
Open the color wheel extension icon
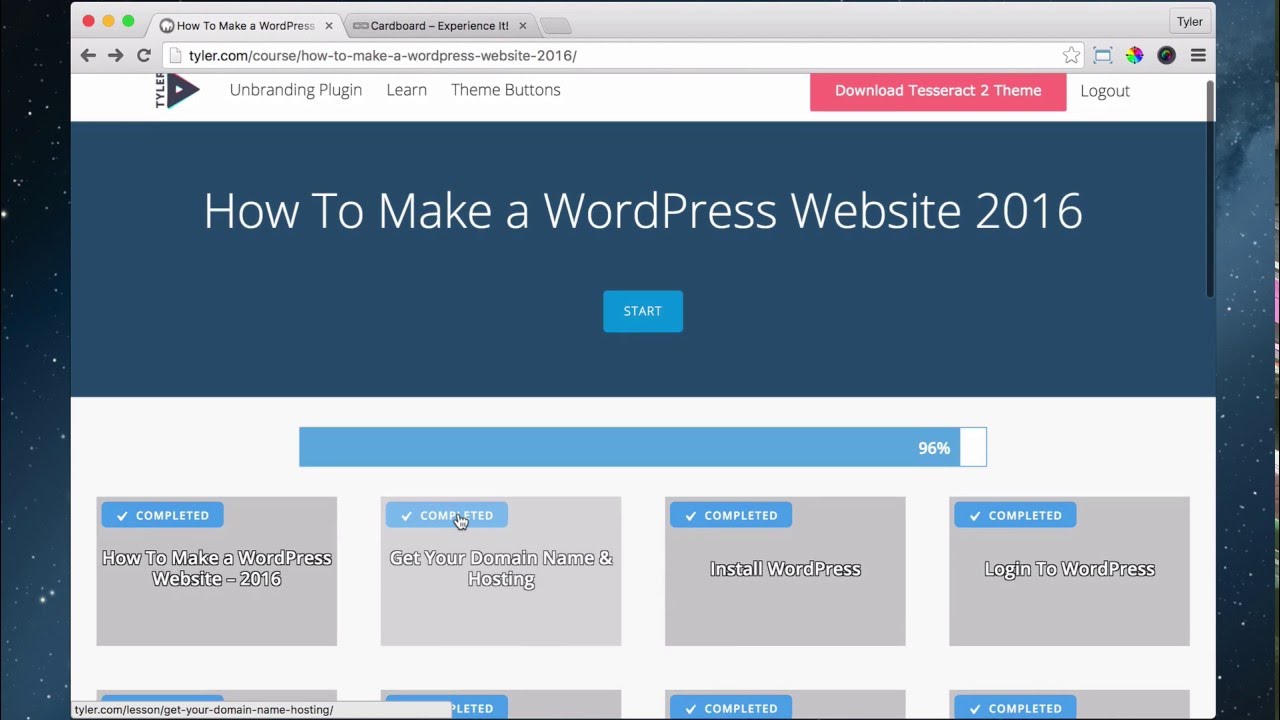[x=1134, y=56]
